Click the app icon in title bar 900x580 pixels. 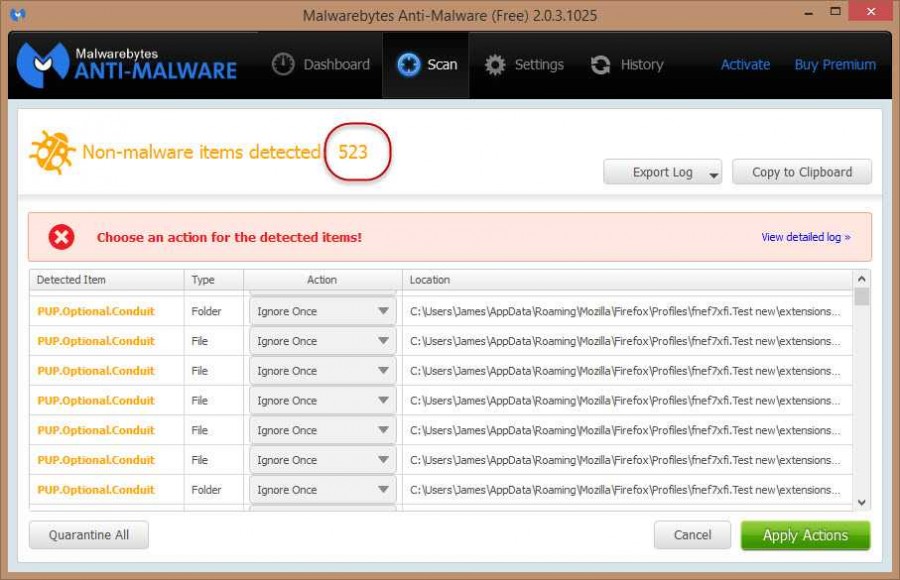tap(18, 14)
